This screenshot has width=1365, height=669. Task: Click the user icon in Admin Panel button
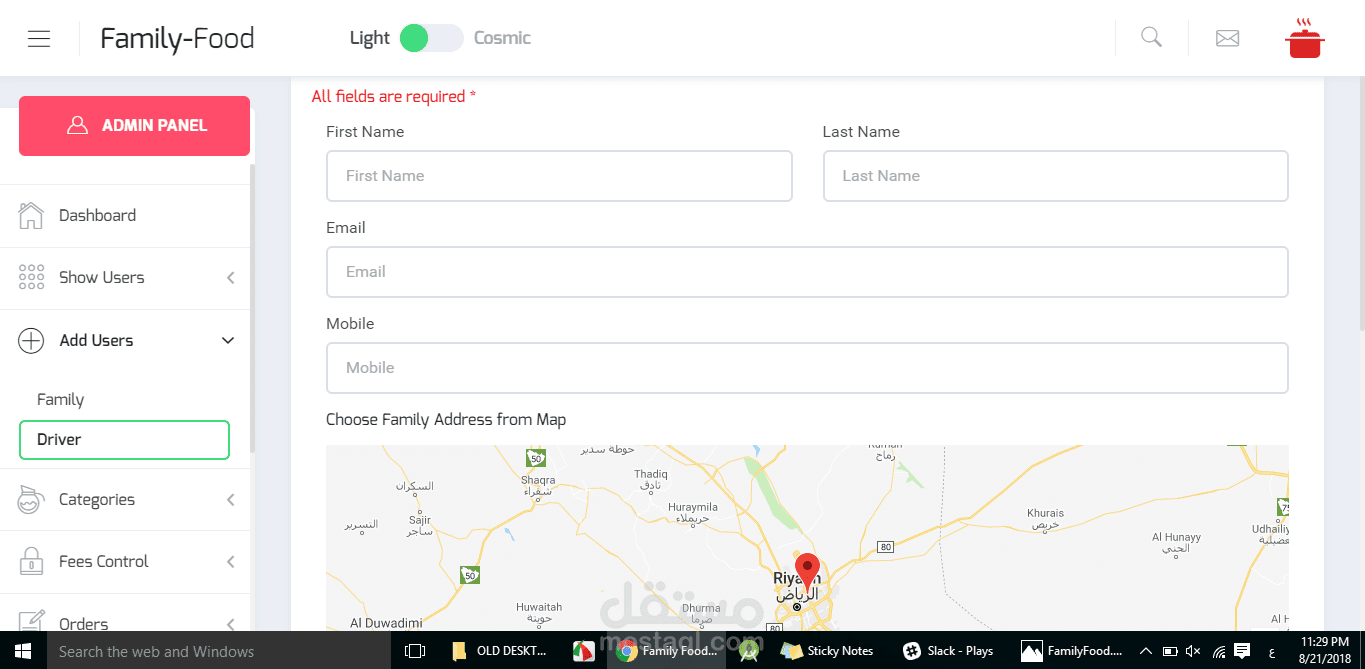pyautogui.click(x=77, y=125)
